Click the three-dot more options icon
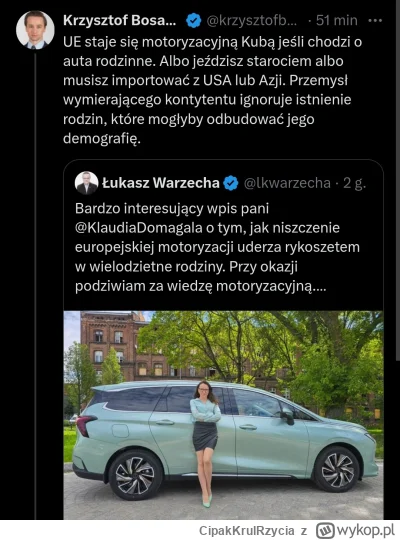 click(x=375, y=21)
